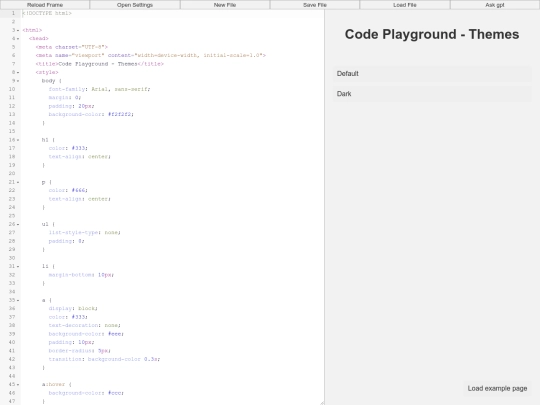Click the list-style-type: none line
The image size is (540, 405).
[84, 232]
